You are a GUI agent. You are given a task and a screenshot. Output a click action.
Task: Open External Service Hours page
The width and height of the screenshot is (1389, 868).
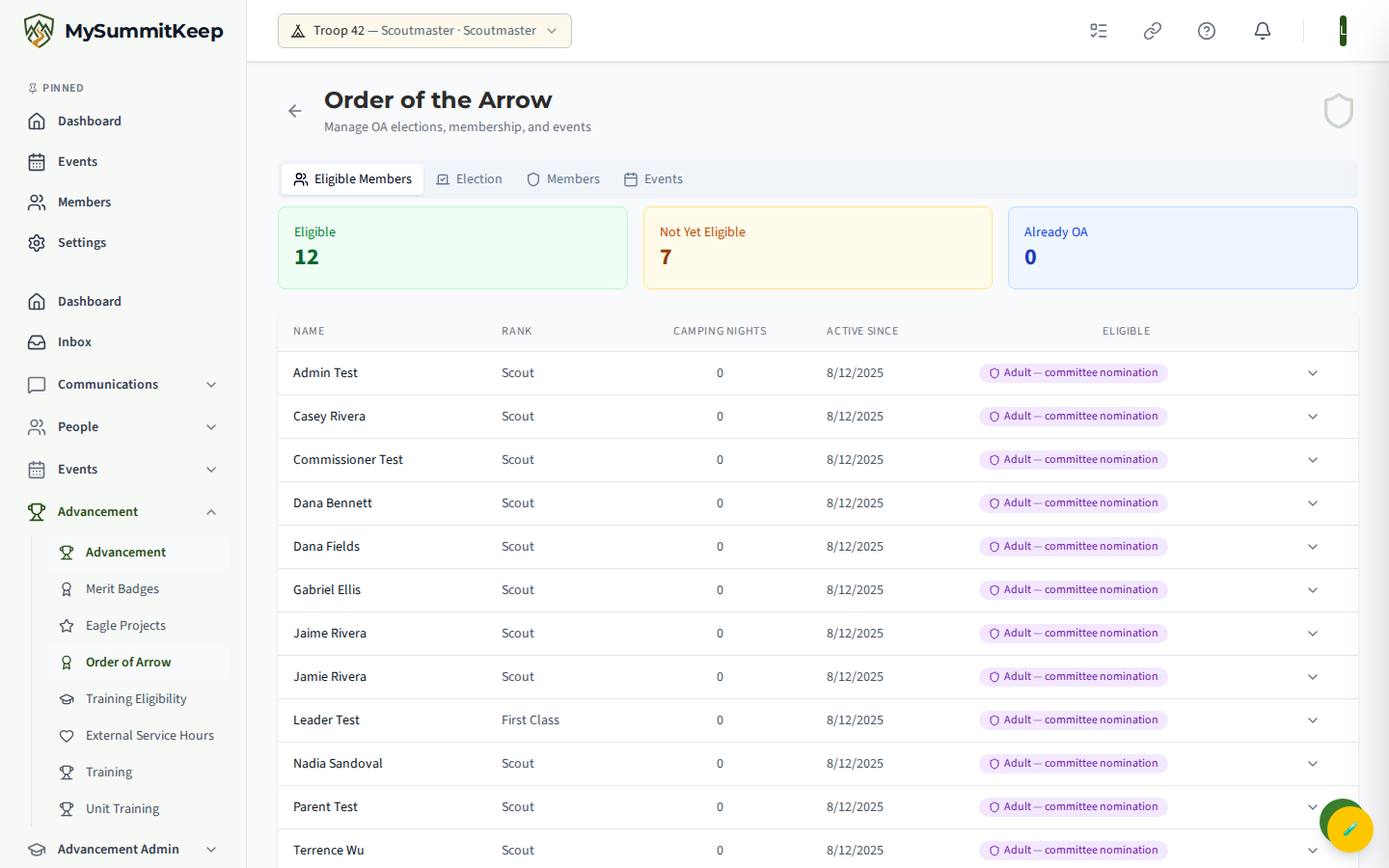pyautogui.click(x=139, y=735)
